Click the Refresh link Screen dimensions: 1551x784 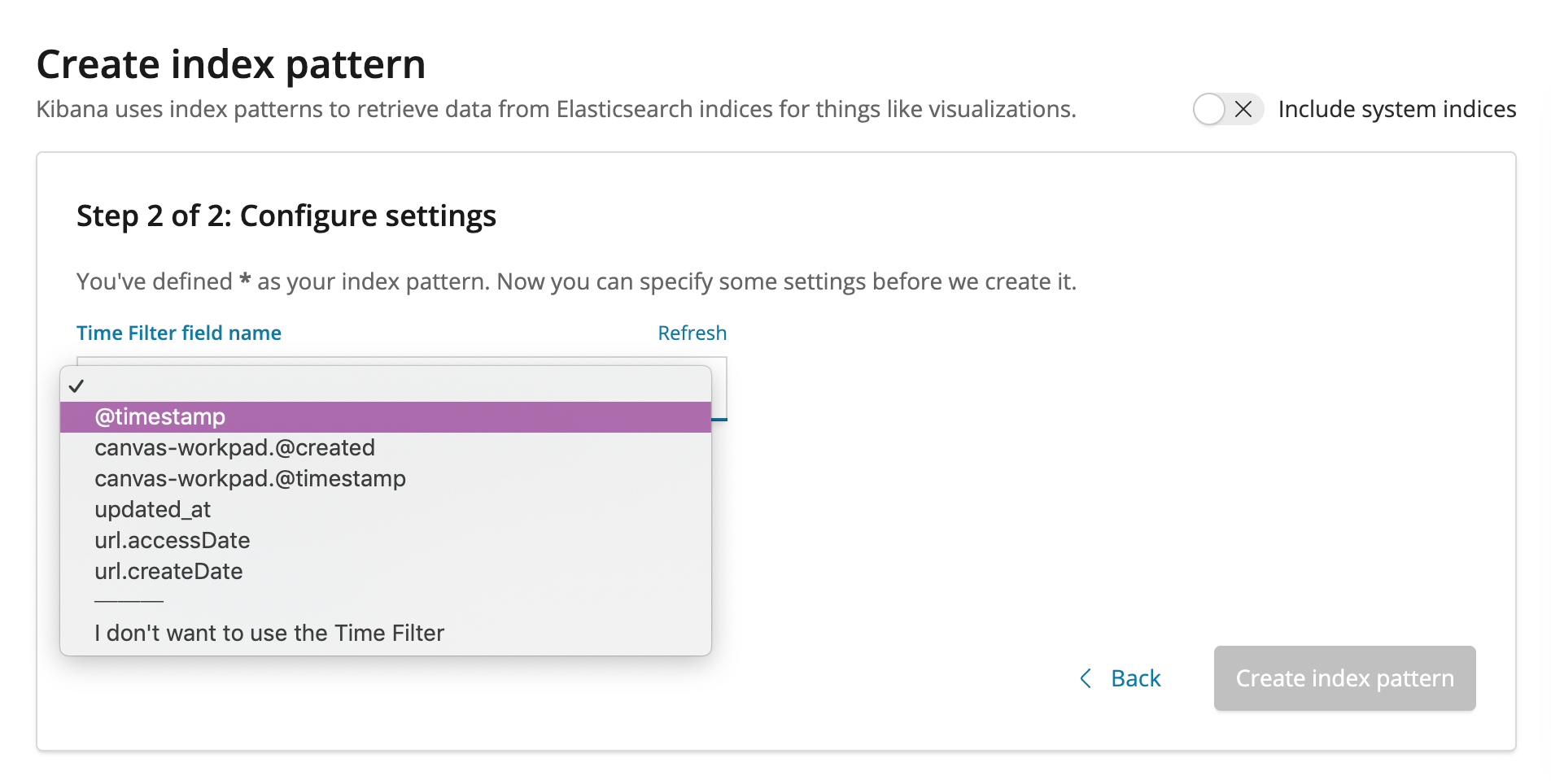click(x=692, y=333)
